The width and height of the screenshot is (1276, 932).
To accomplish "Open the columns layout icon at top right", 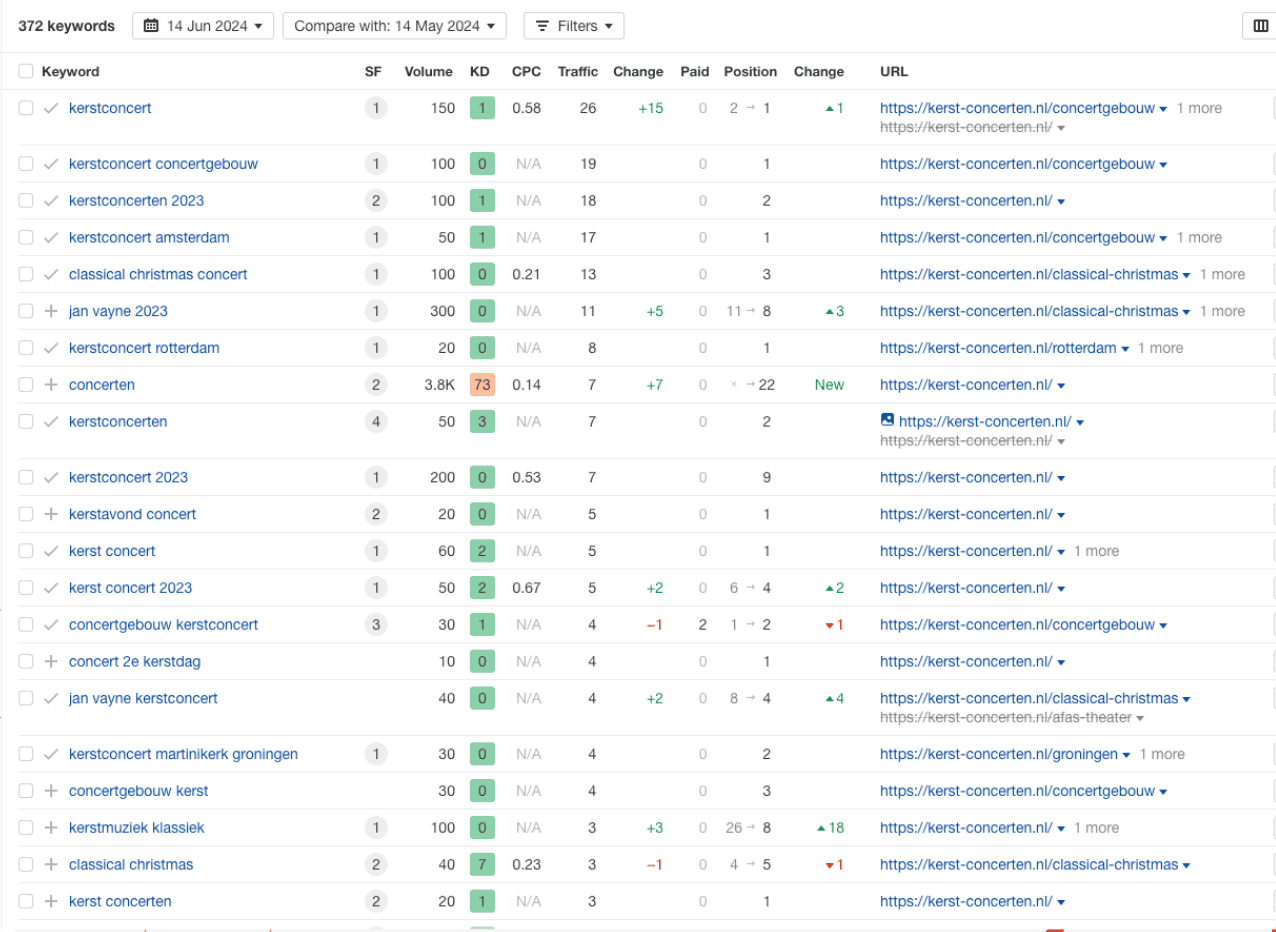I will point(1260,26).
